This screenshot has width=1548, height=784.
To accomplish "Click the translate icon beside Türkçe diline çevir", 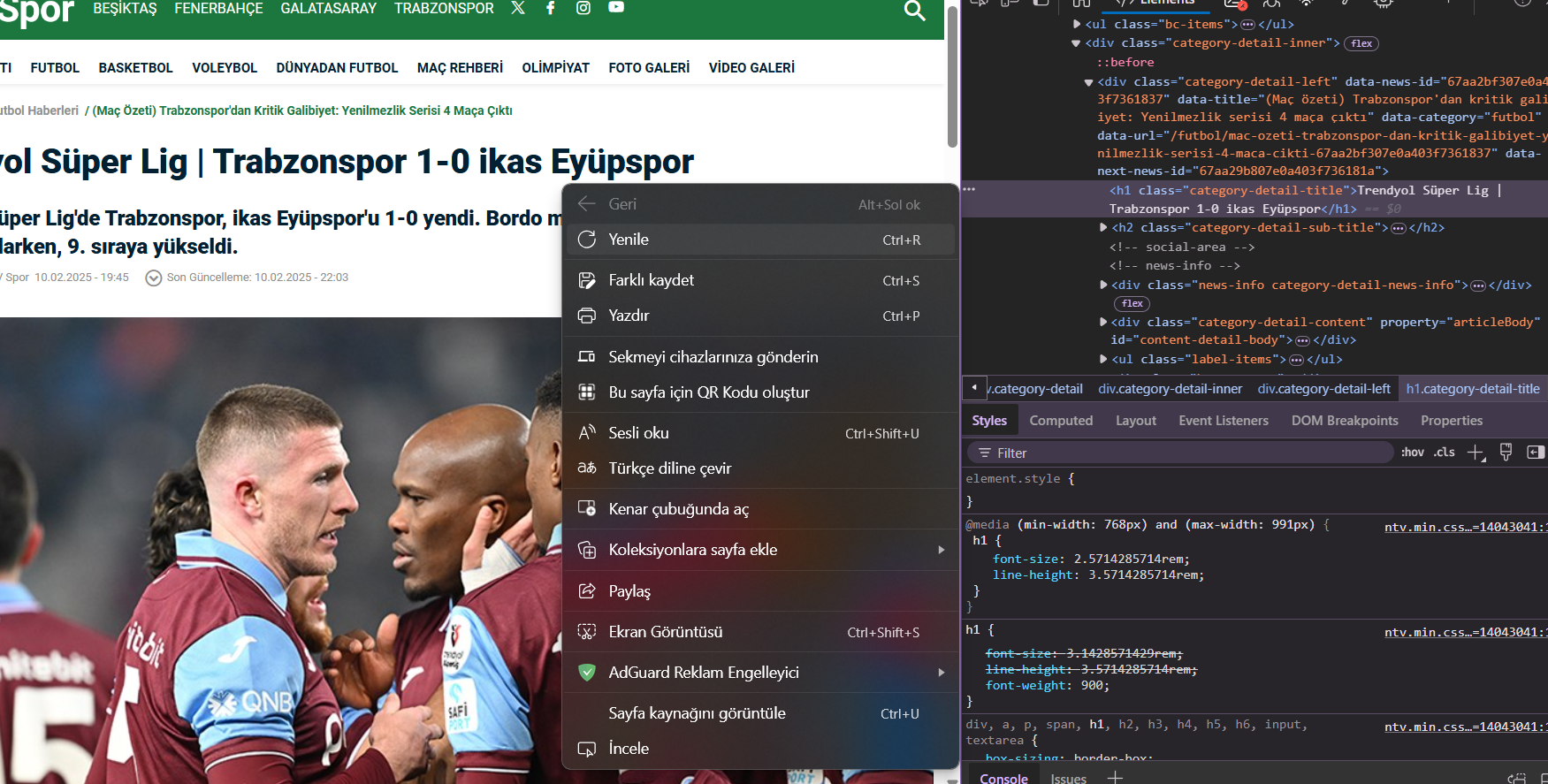I will [x=587, y=468].
